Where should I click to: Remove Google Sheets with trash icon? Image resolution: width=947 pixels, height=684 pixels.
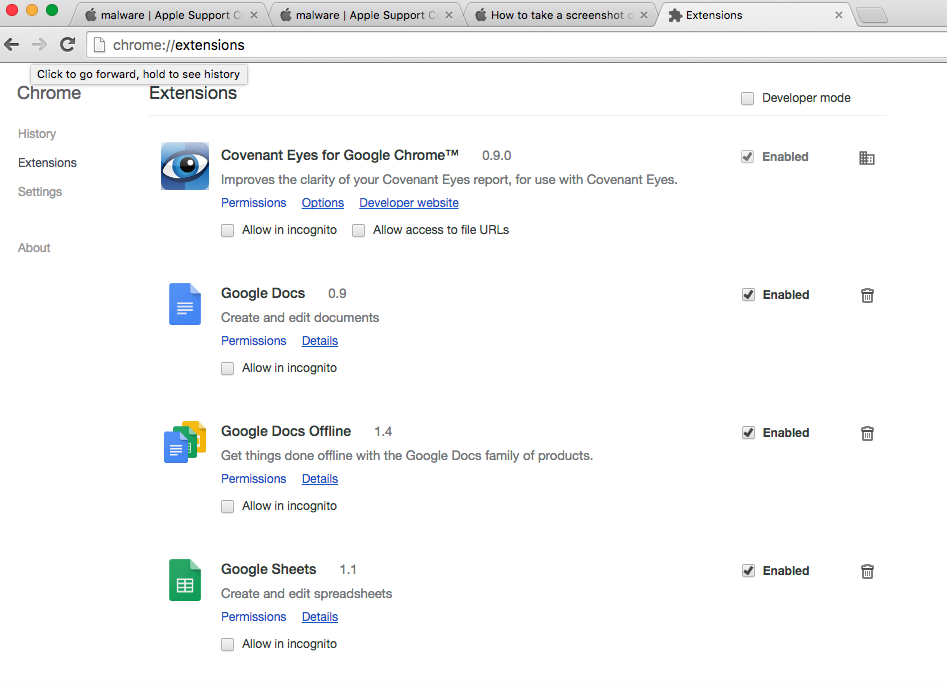click(867, 571)
